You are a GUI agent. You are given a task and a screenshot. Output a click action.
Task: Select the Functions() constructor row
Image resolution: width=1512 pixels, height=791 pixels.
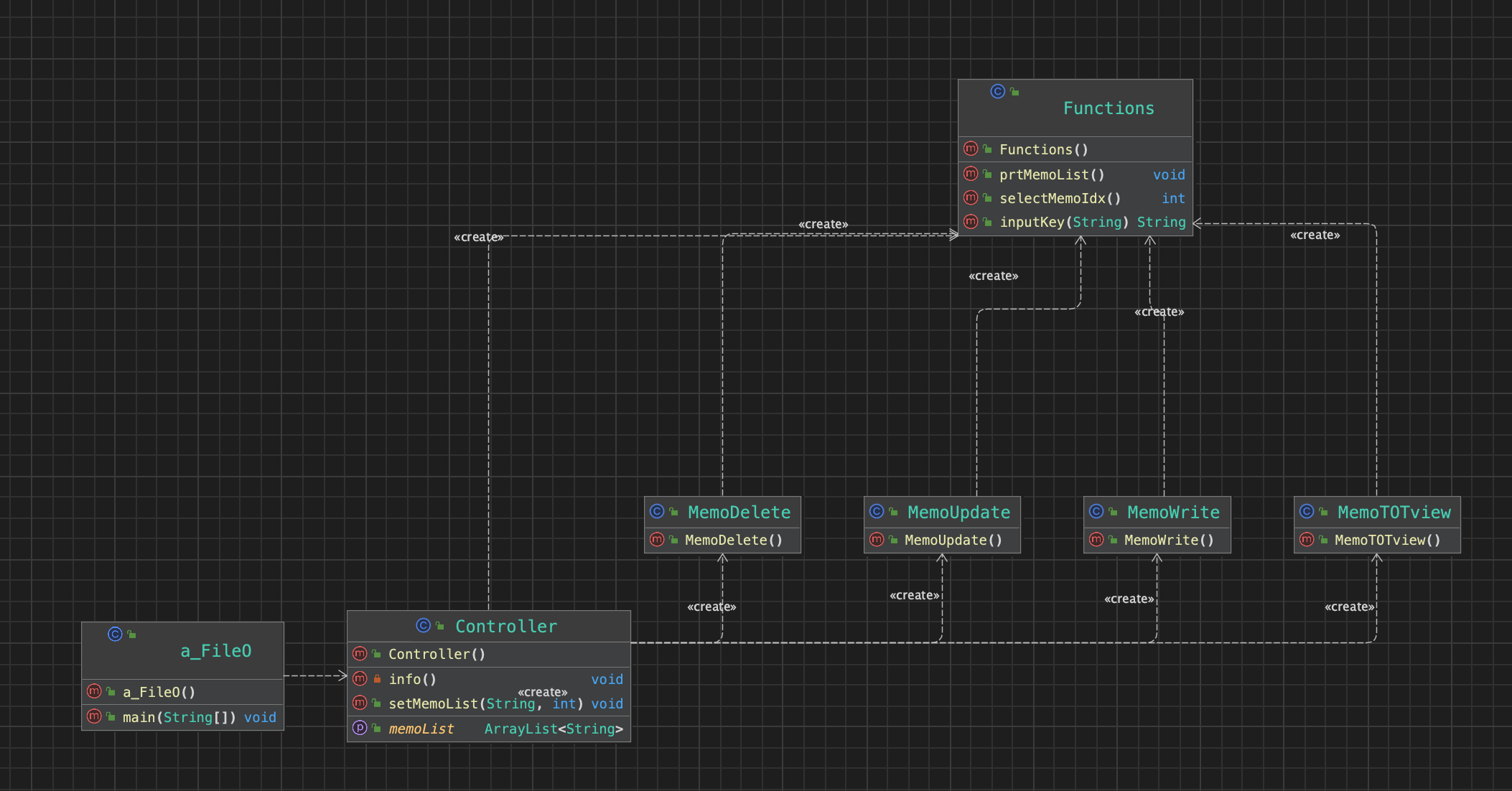pyautogui.click(x=1075, y=149)
